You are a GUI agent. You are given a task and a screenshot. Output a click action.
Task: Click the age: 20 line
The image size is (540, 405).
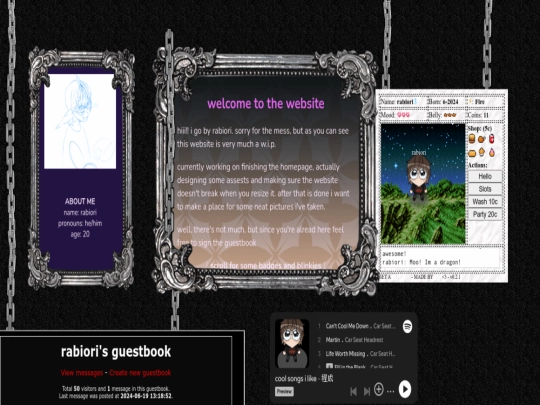80,234
